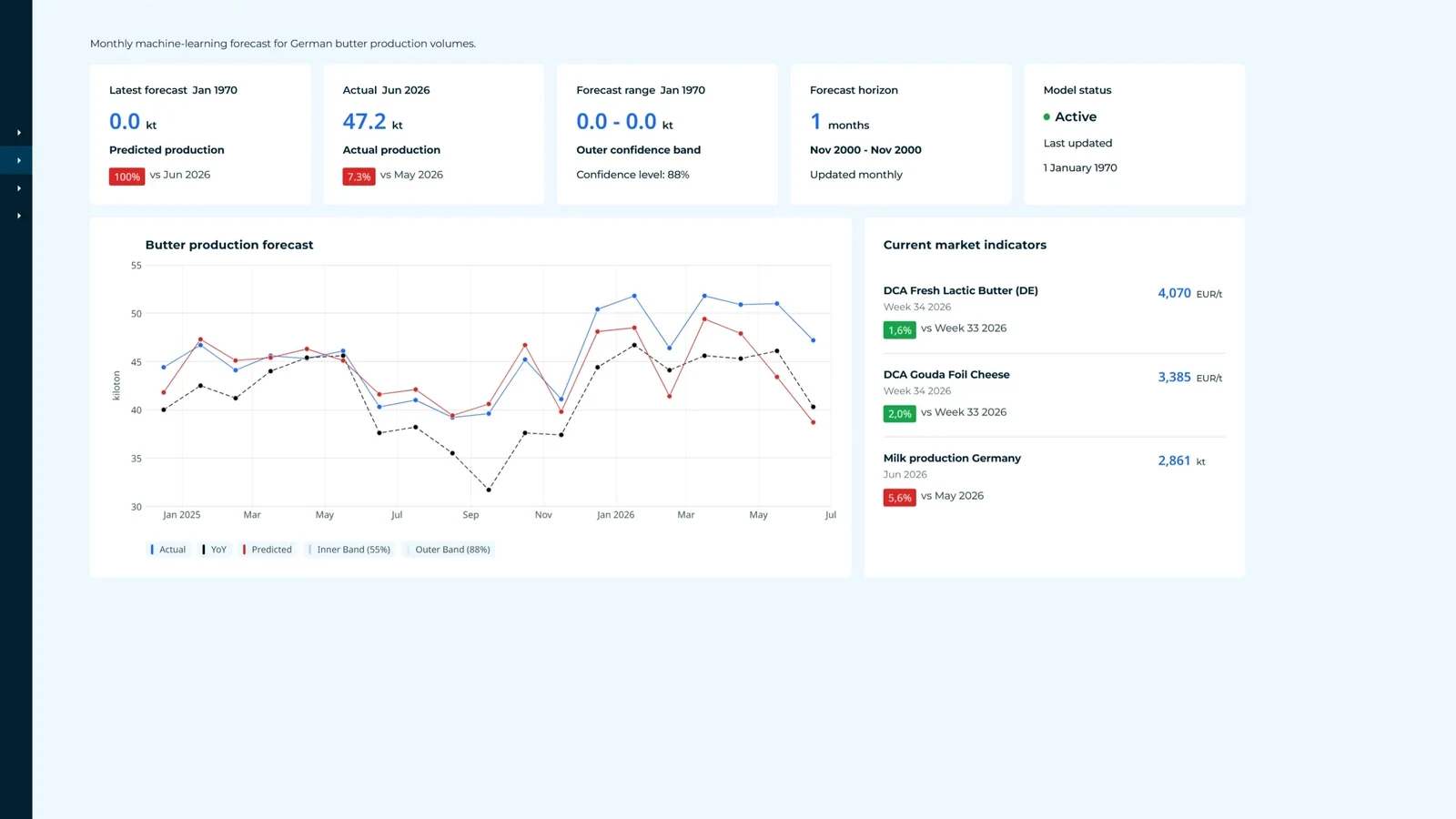This screenshot has height=819, width=1456.
Task: Toggle Outer Band (88%) legend entry
Action: pyautogui.click(x=449, y=550)
